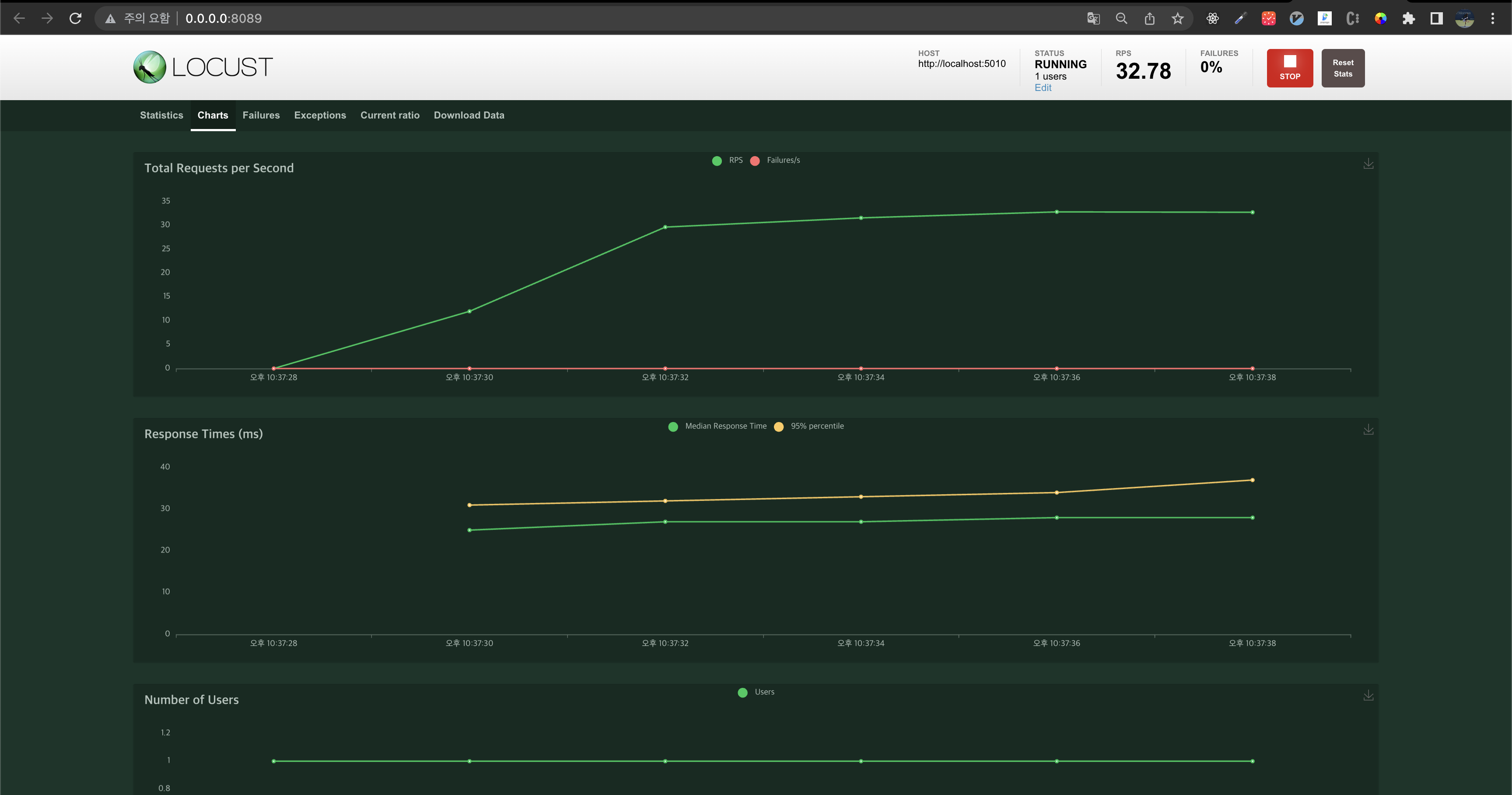Click the zoom magnifier icon in address bar

(1121, 18)
